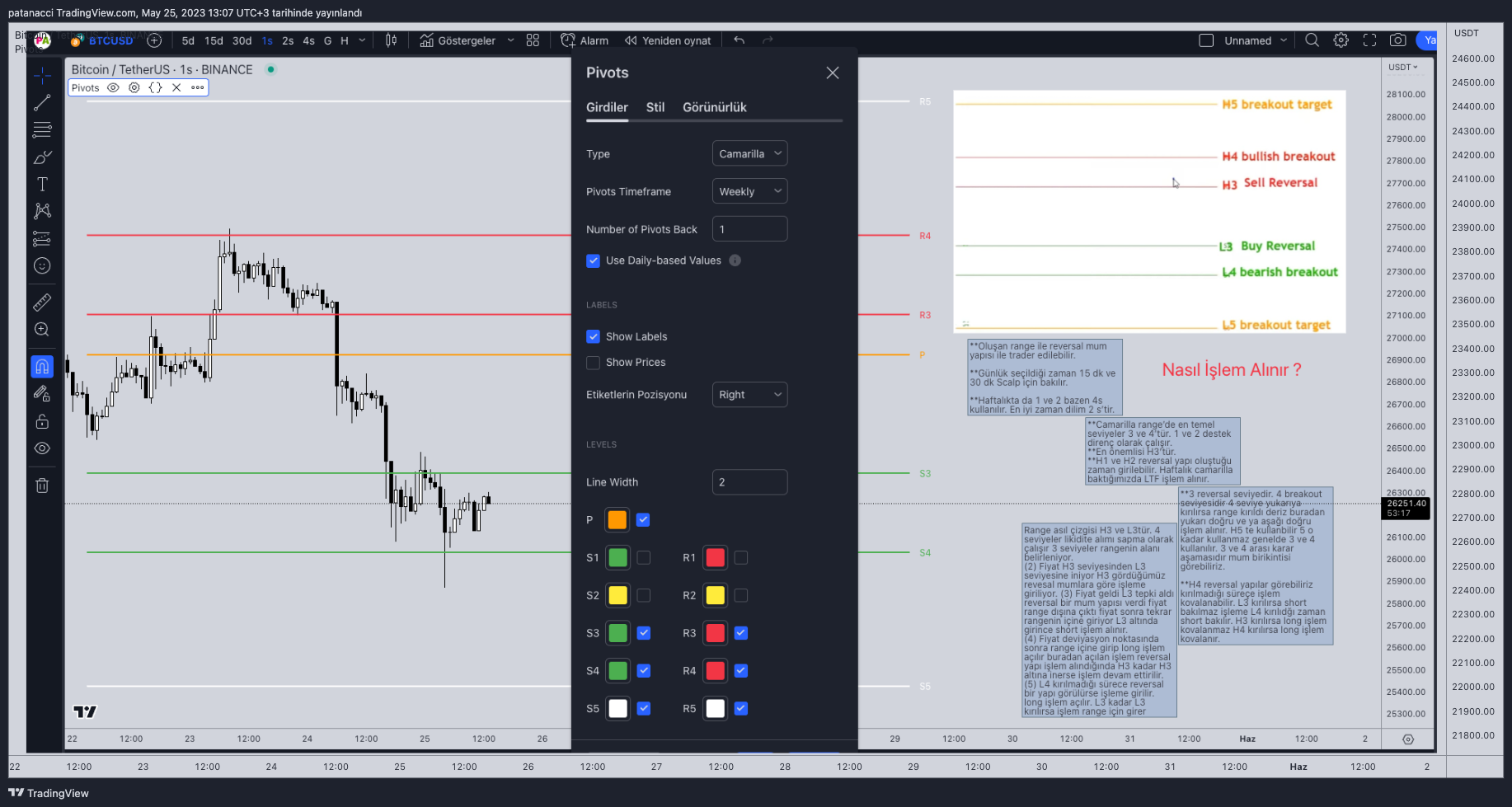Open the layout setup grid icon
The image size is (1512, 807).
[533, 40]
